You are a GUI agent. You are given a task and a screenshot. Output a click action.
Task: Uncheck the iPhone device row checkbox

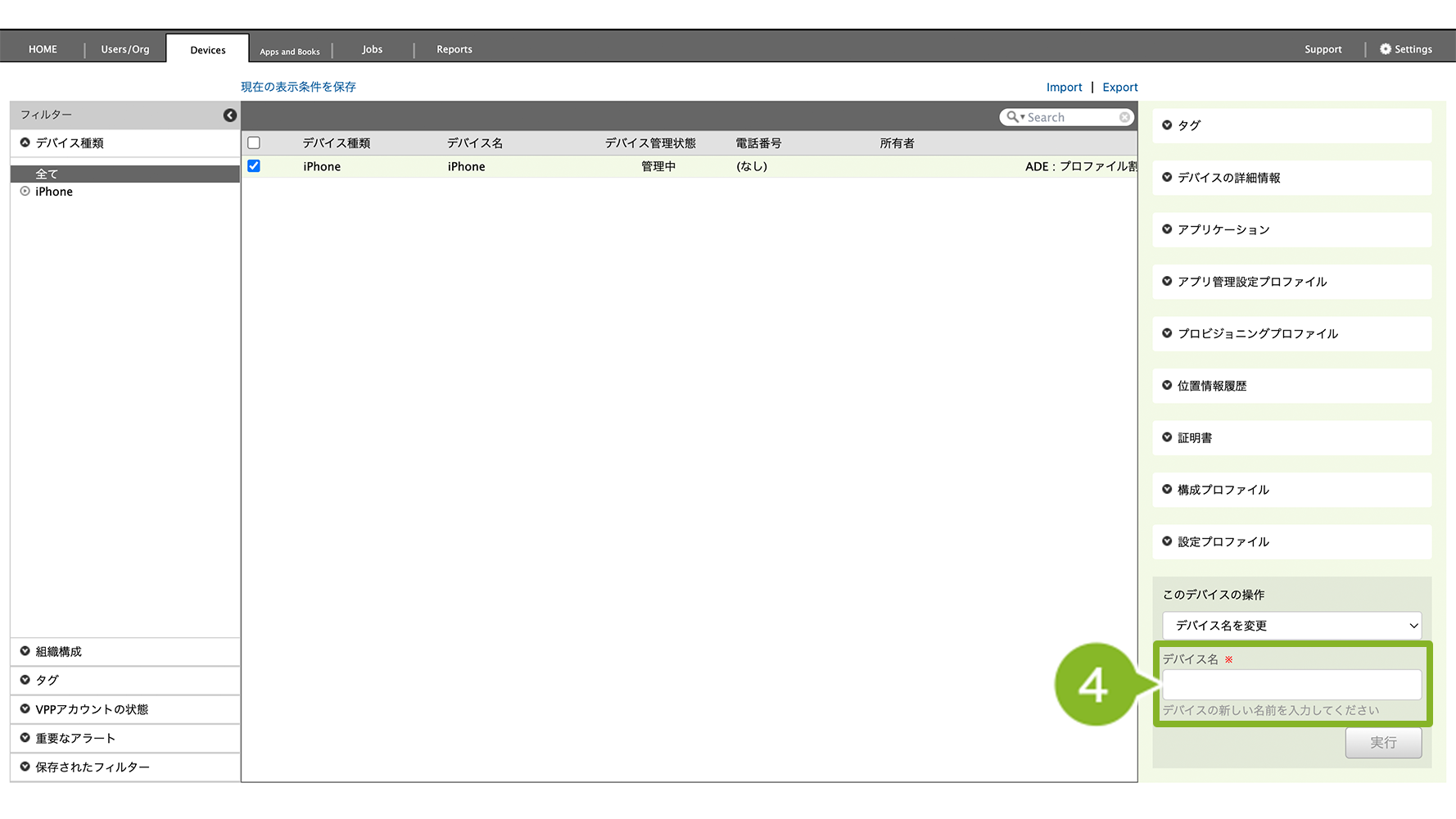[254, 166]
